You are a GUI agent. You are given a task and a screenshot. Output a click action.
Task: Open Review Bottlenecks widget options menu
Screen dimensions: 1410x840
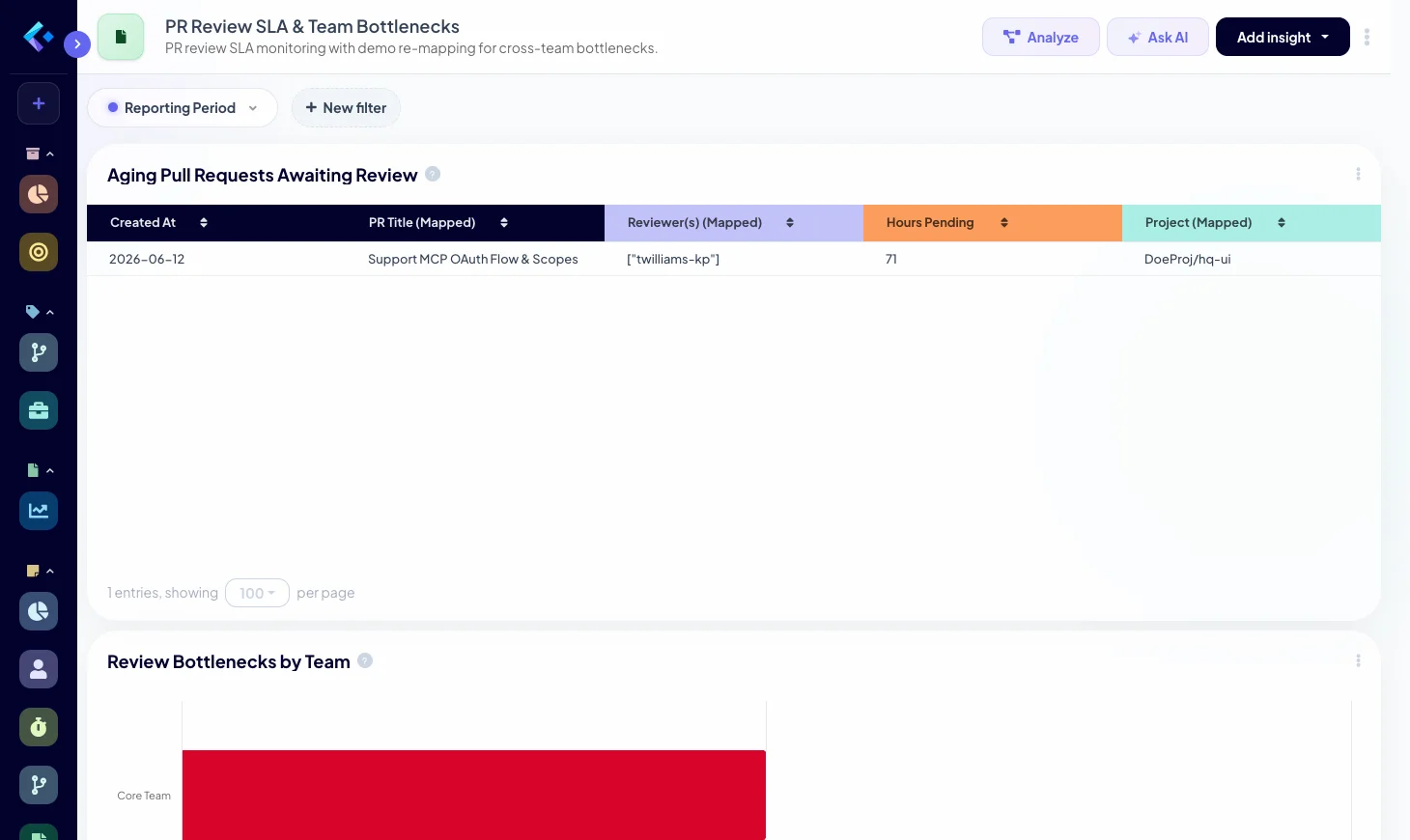(1358, 660)
